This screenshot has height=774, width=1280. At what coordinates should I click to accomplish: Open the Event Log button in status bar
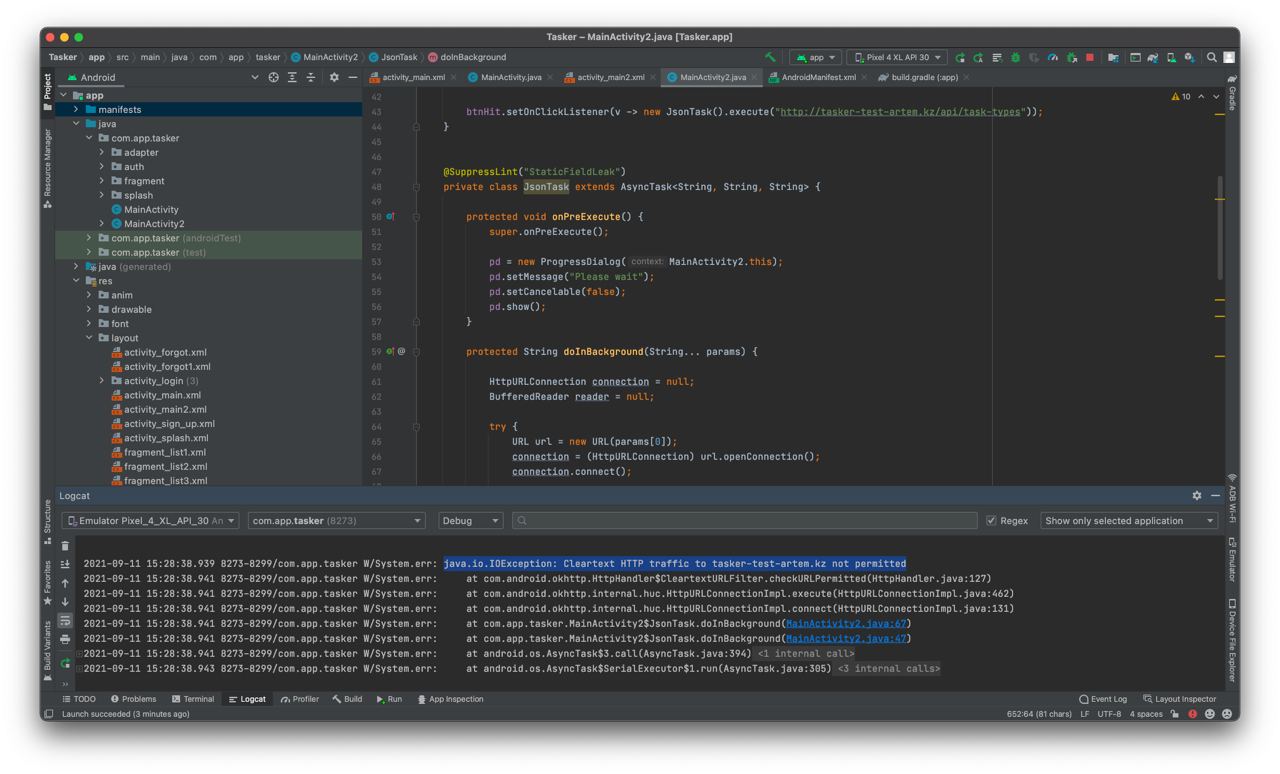(x=1103, y=699)
